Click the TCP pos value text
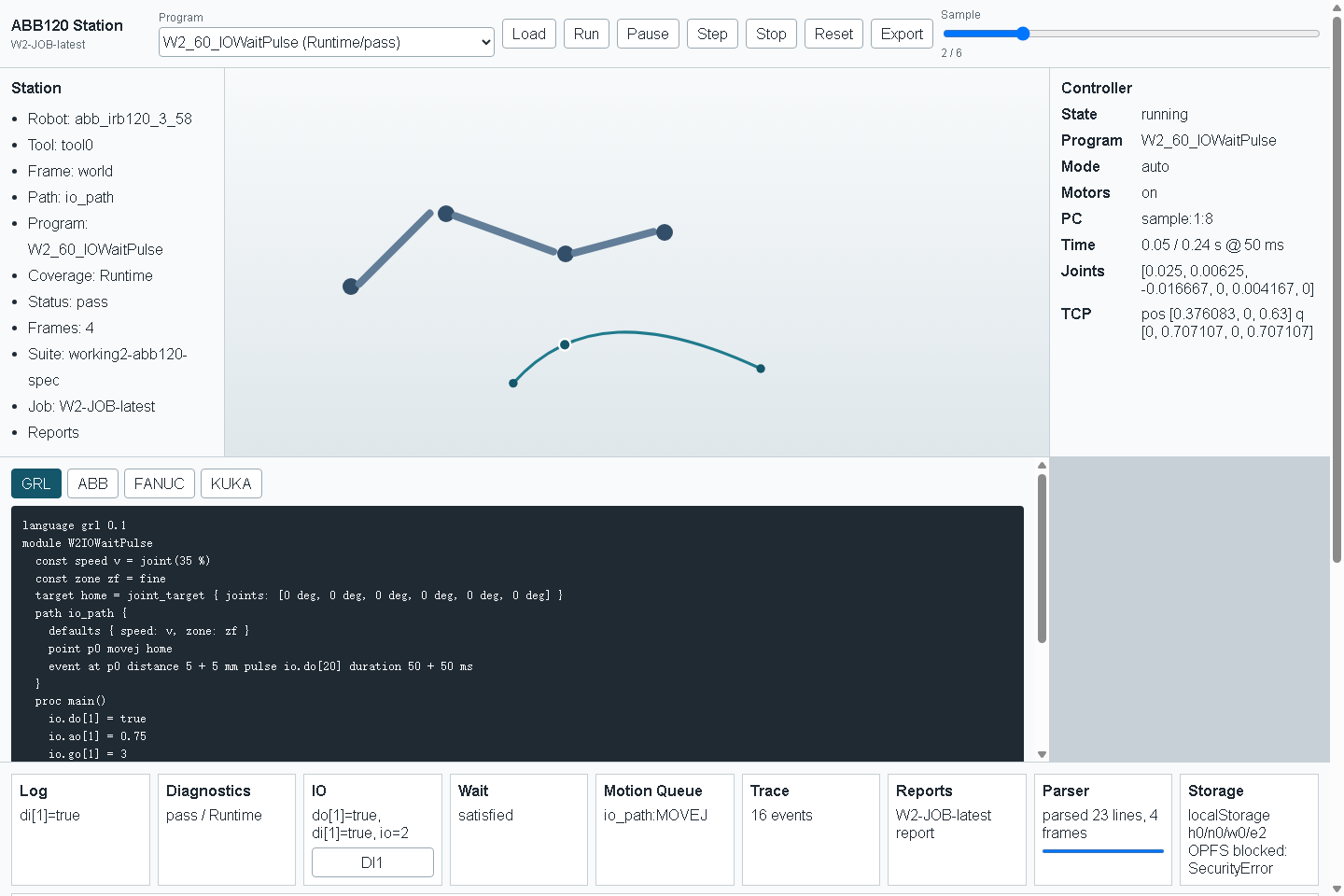The height and width of the screenshot is (896, 1344). [1227, 323]
